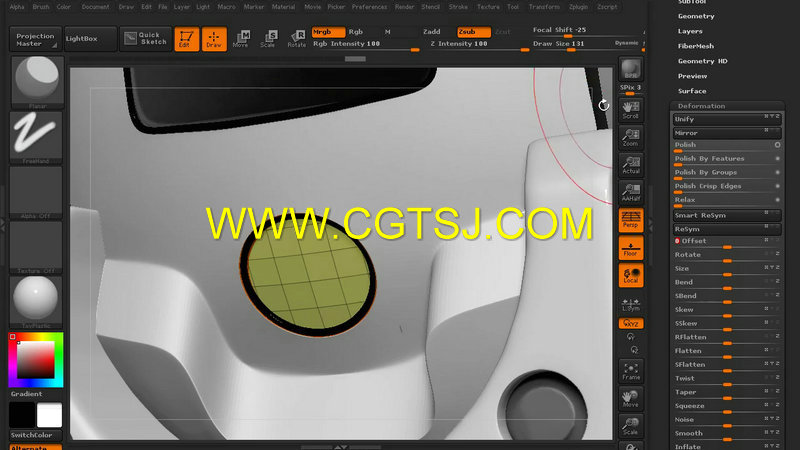This screenshot has height=450, width=800.
Task: Adjust the SPix 3 slider
Action: 631,89
